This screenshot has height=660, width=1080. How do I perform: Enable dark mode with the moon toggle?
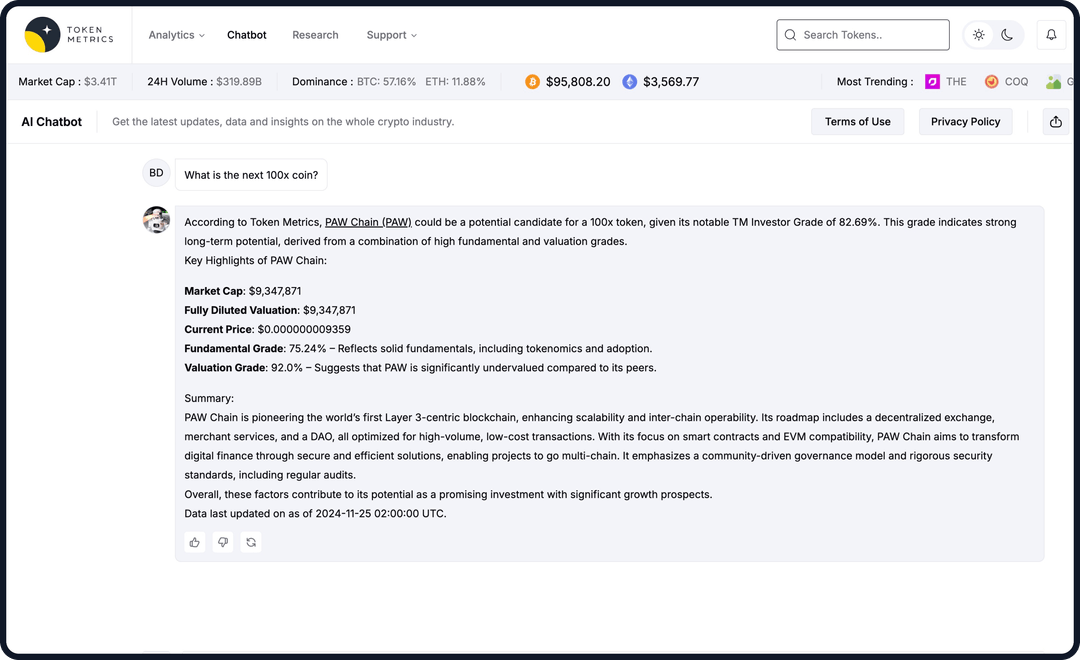click(x=1007, y=34)
